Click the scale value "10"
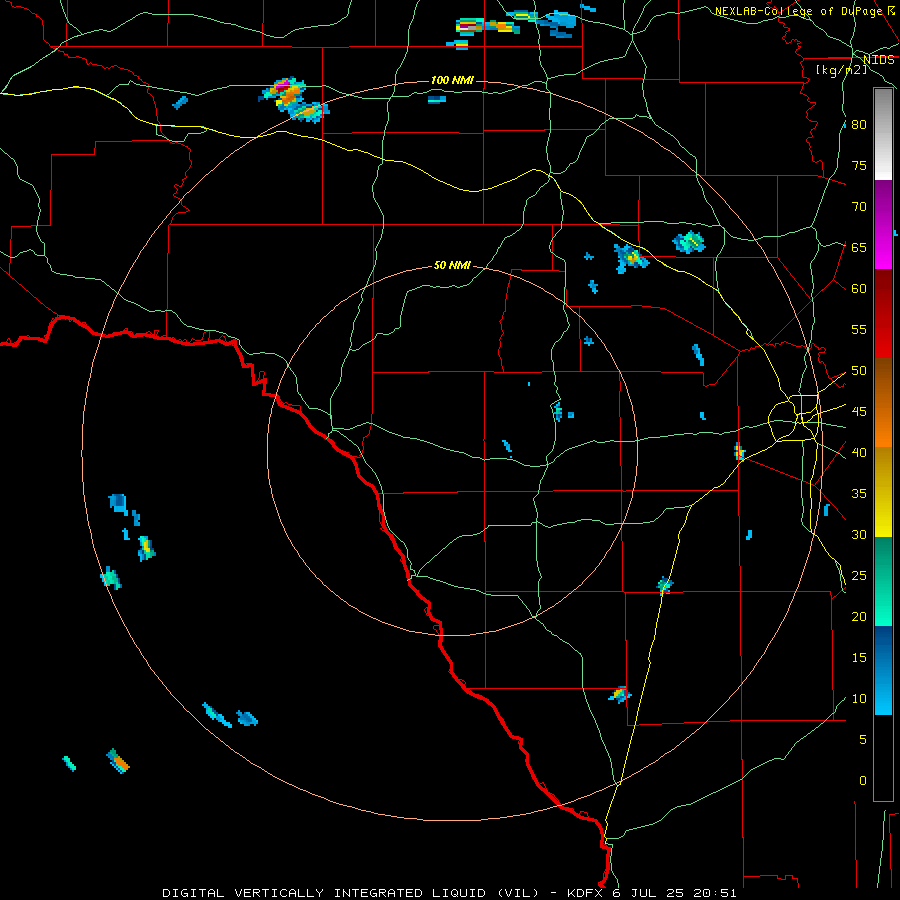This screenshot has width=900, height=900. (859, 699)
